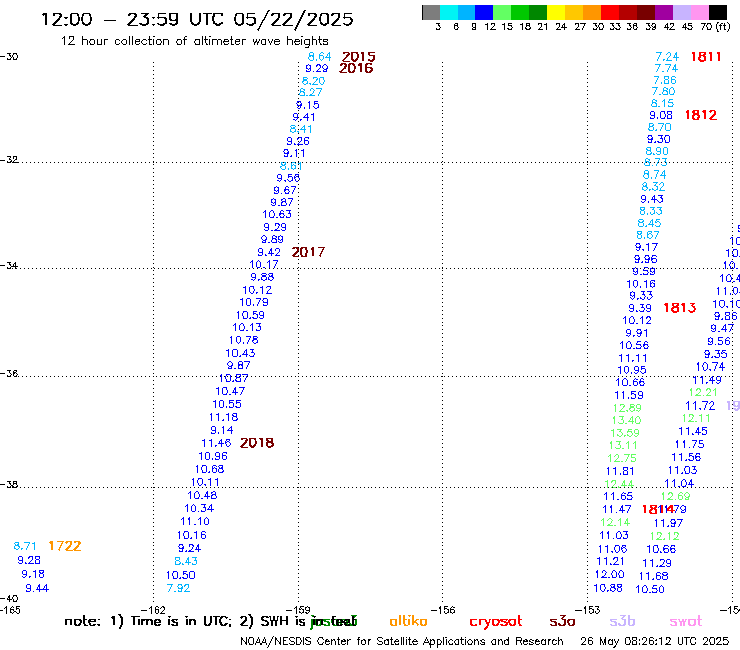Viewport: 740px width, 650px height.
Task: Click the gray 3 ft legend swatch
Action: point(431,12)
